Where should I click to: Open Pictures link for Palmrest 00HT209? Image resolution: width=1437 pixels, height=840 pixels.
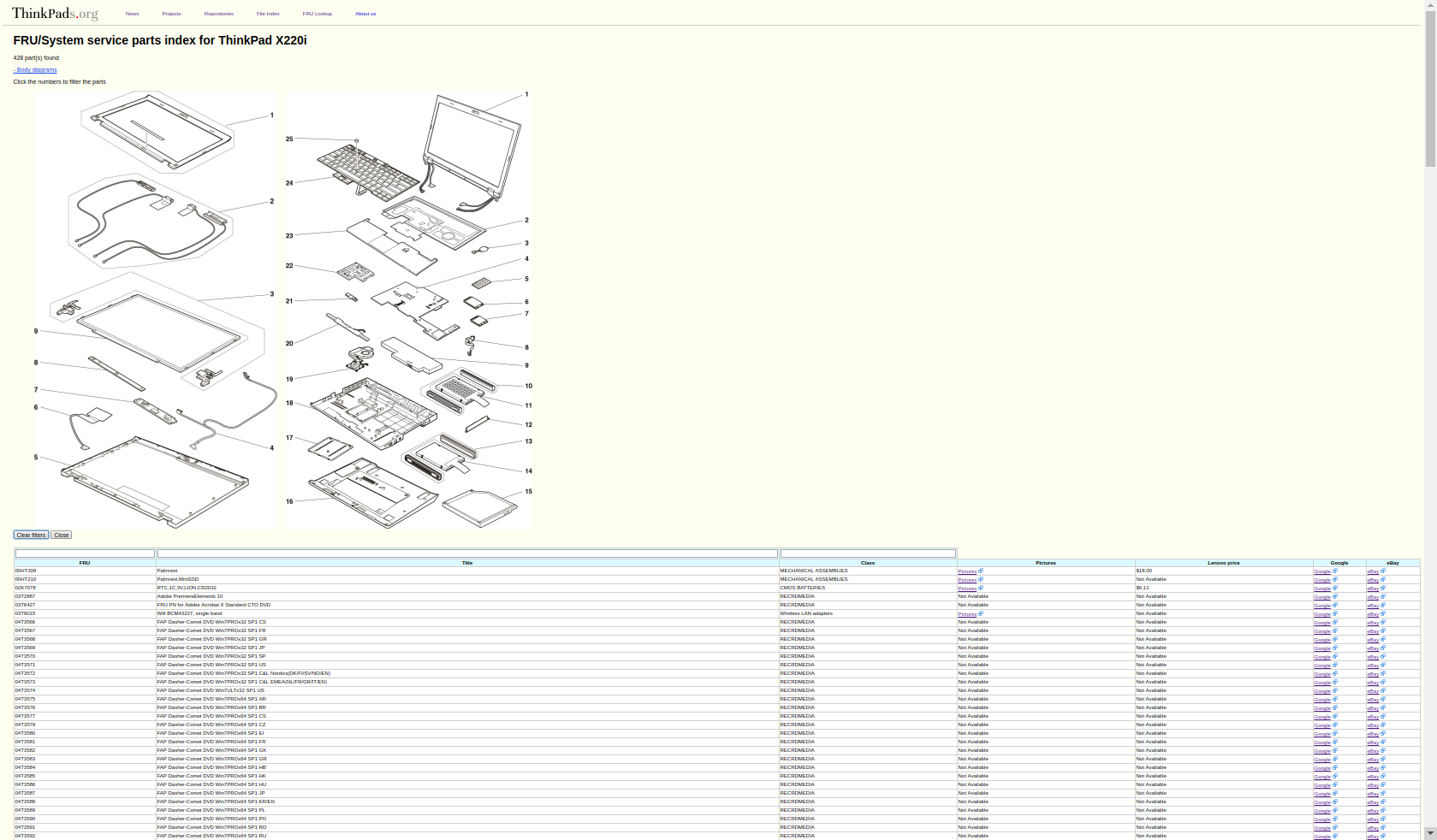pos(967,571)
